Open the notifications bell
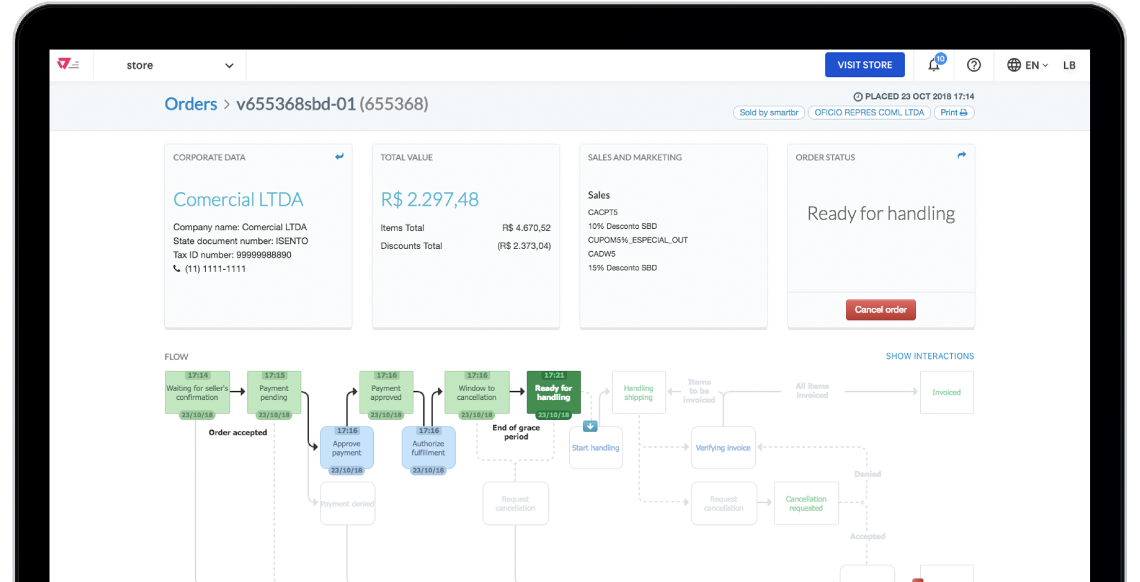This screenshot has height=582, width=1140. pyautogui.click(x=934, y=65)
